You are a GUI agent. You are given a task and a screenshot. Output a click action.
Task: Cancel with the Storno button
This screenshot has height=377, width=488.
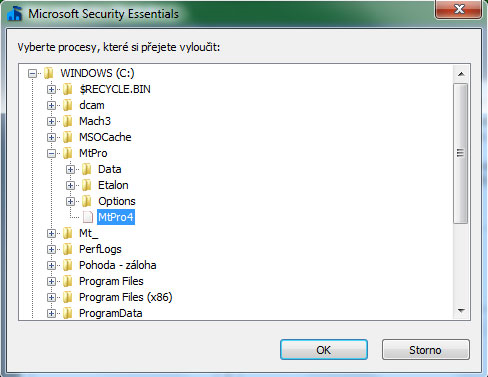click(x=425, y=350)
